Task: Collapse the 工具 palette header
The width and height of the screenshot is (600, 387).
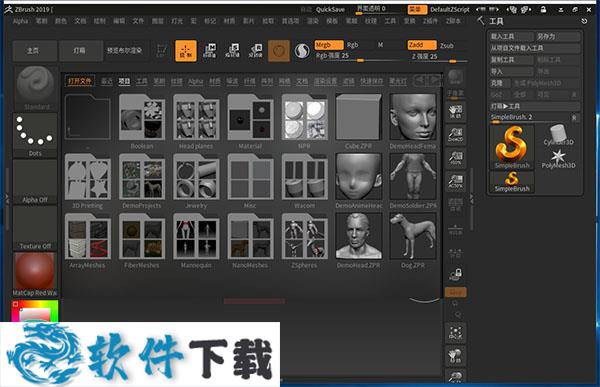Action: [496, 21]
